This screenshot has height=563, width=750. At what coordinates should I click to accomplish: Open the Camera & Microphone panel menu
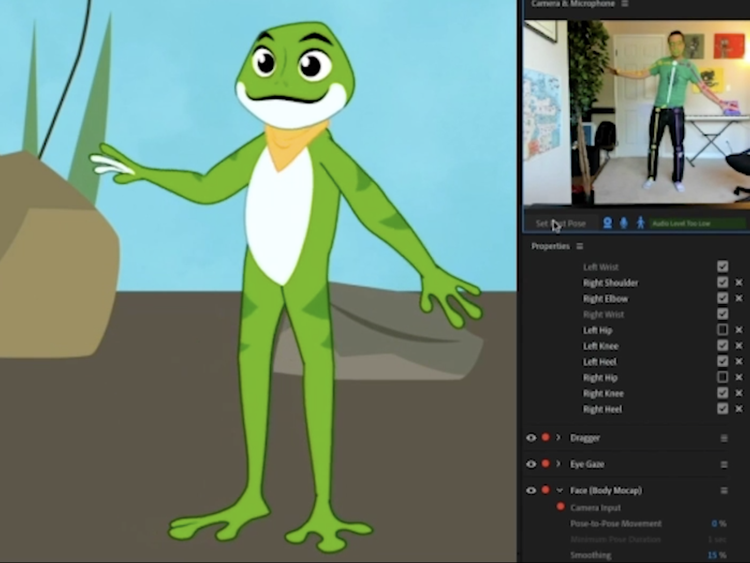625,4
